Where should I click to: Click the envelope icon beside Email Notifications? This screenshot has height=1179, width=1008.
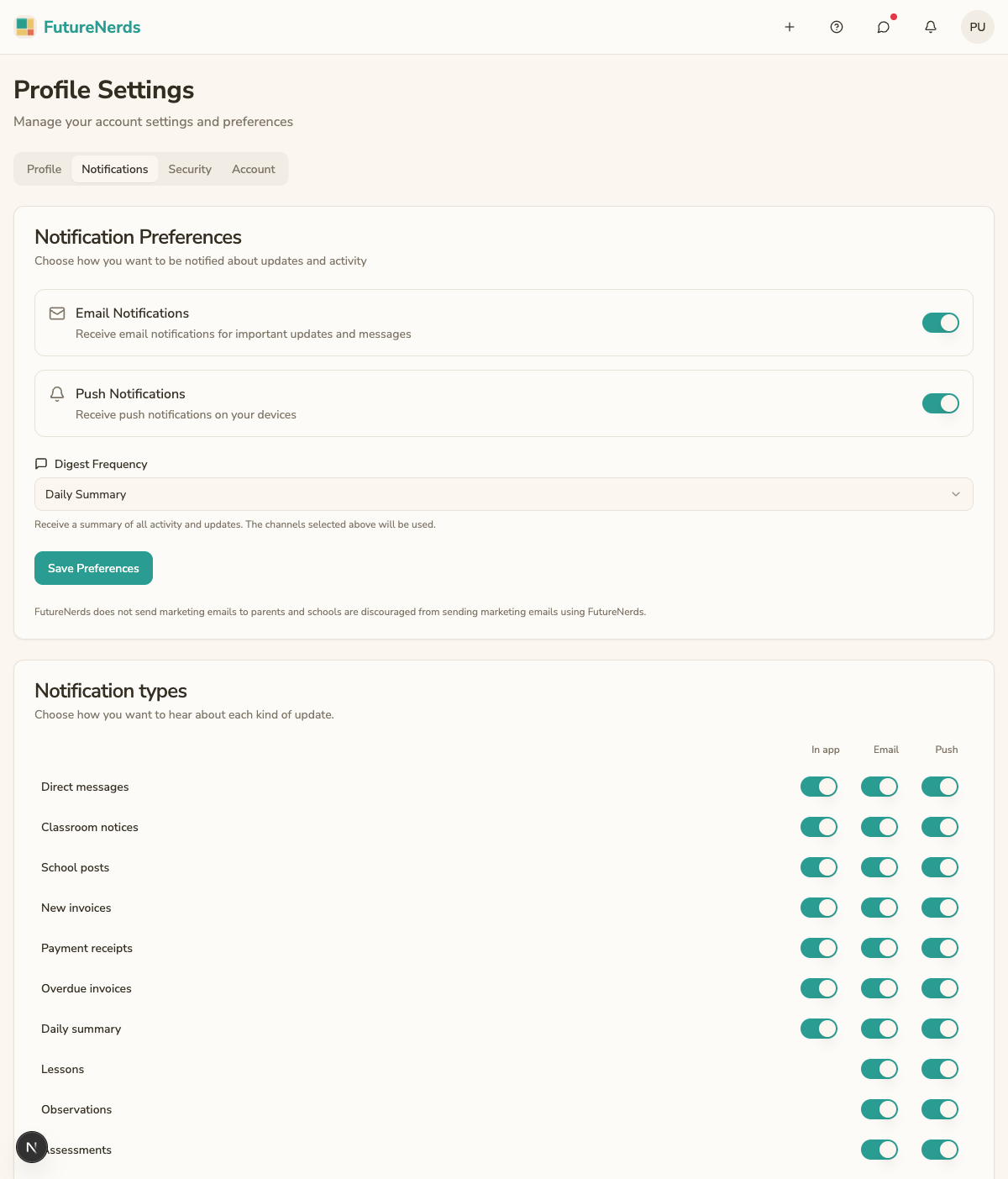coord(57,313)
